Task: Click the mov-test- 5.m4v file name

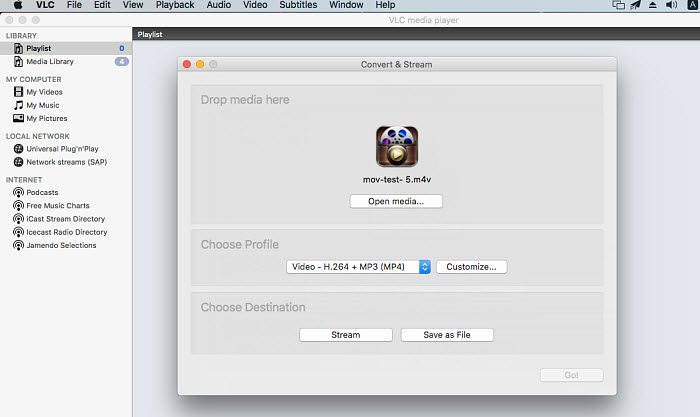Action: pos(397,179)
